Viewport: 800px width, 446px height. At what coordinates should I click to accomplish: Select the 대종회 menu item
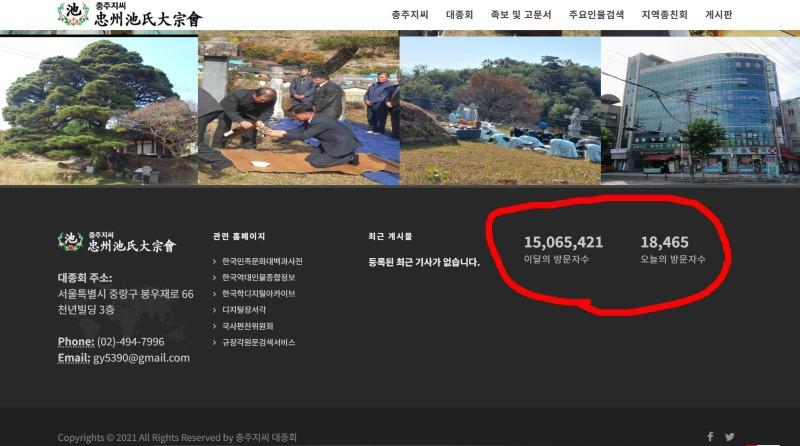pyautogui.click(x=459, y=15)
